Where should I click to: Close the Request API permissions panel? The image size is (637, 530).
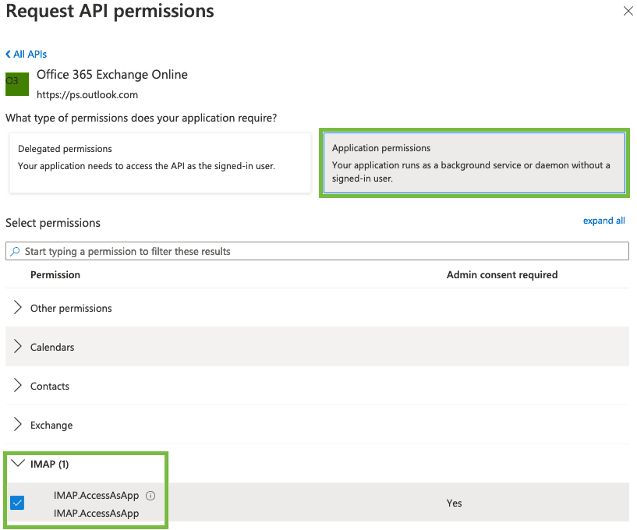(628, 11)
